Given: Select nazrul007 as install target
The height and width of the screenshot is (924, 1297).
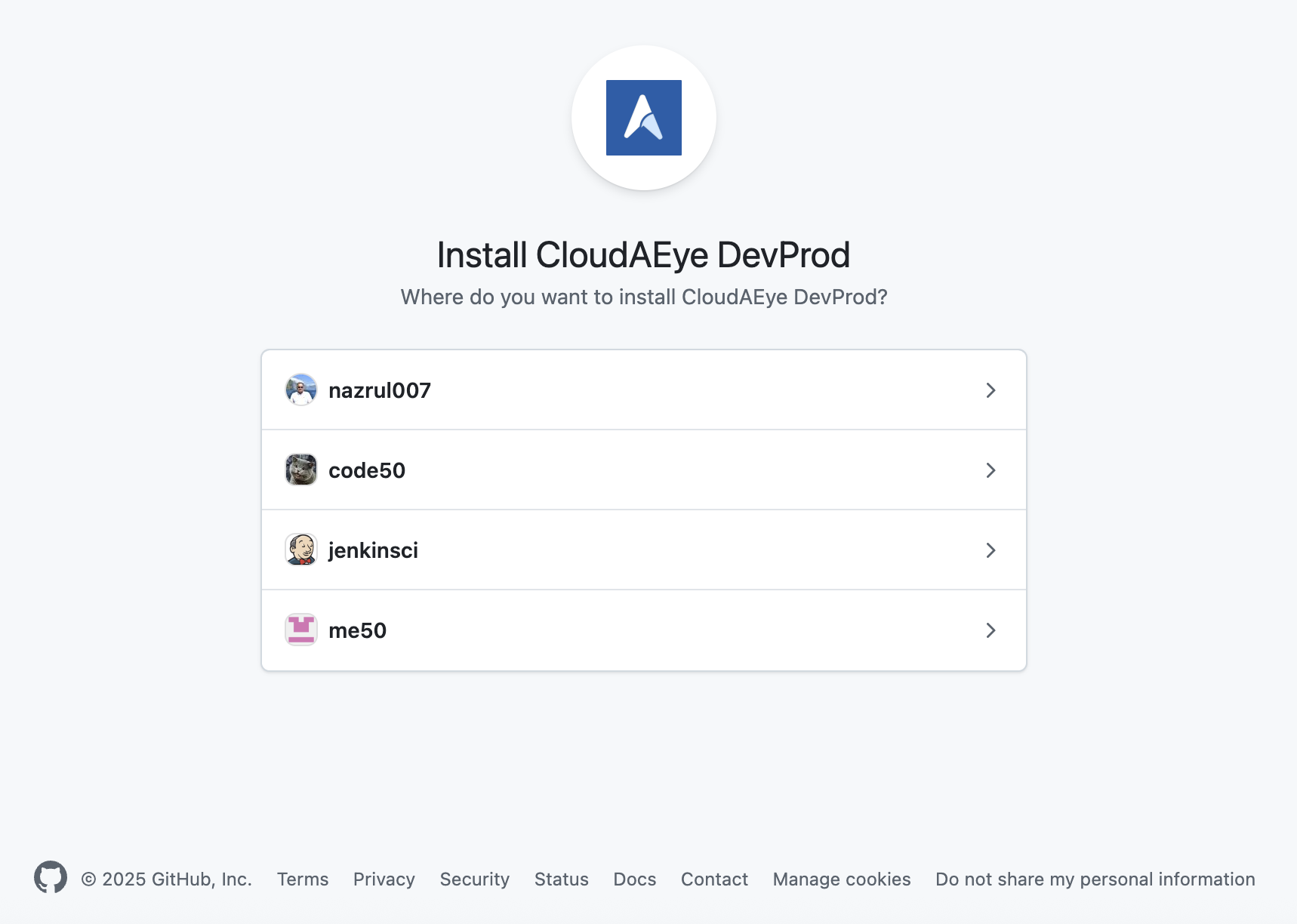Looking at the screenshot, I should point(380,390).
